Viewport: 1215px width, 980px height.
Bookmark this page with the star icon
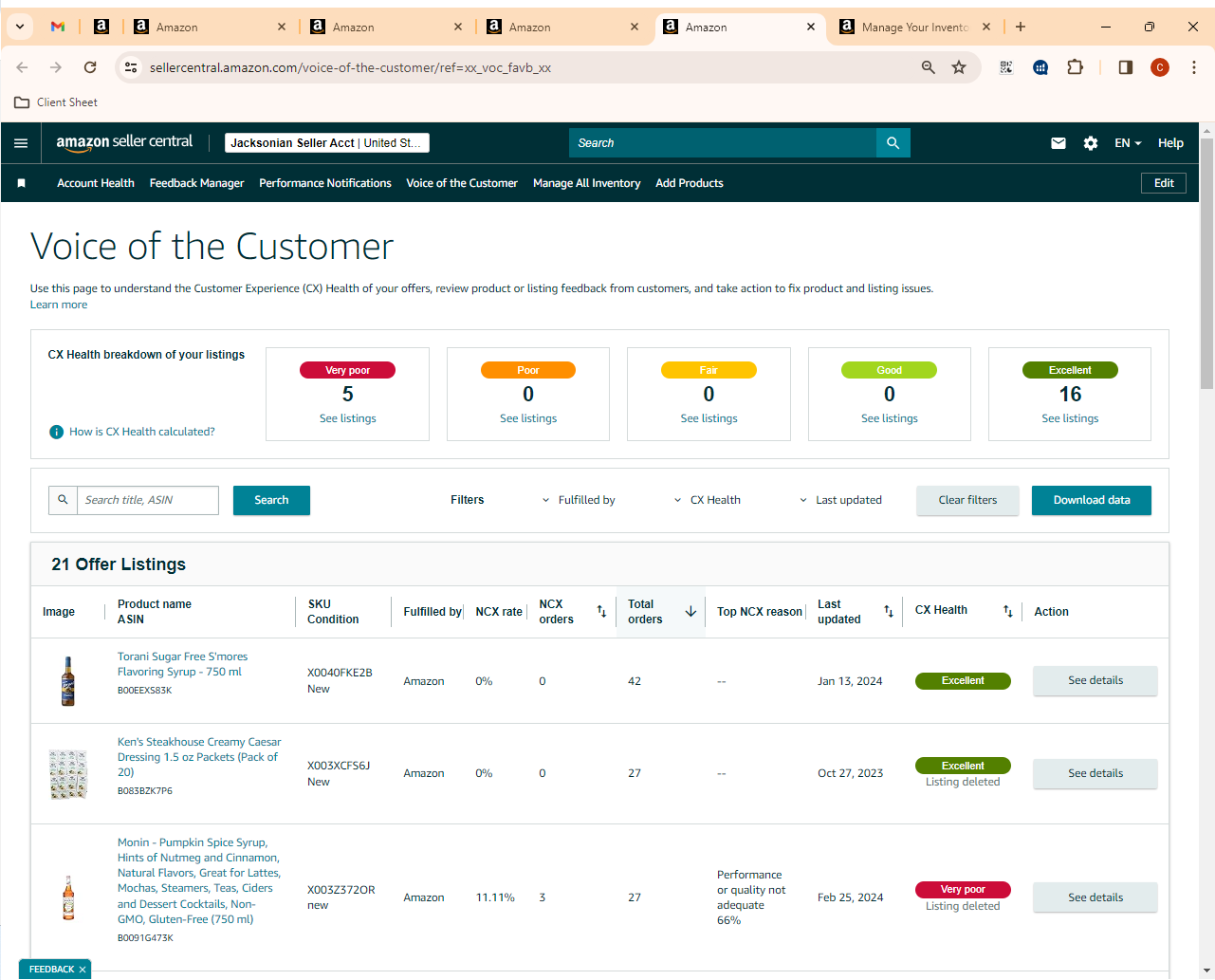click(959, 67)
